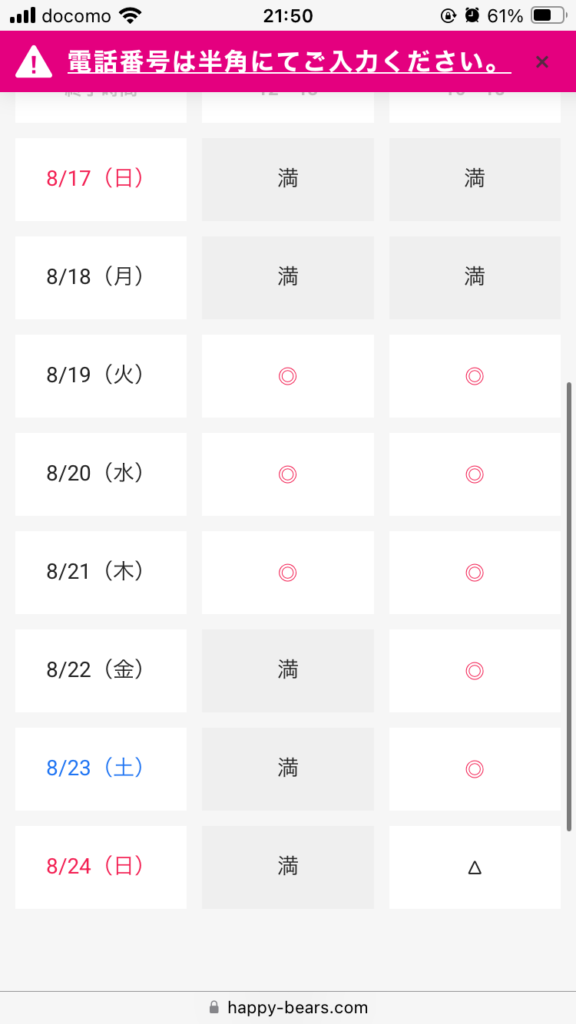This screenshot has width=576, height=1024.
Task: Click the 8/24 Sunday date cell
Action: [101, 867]
